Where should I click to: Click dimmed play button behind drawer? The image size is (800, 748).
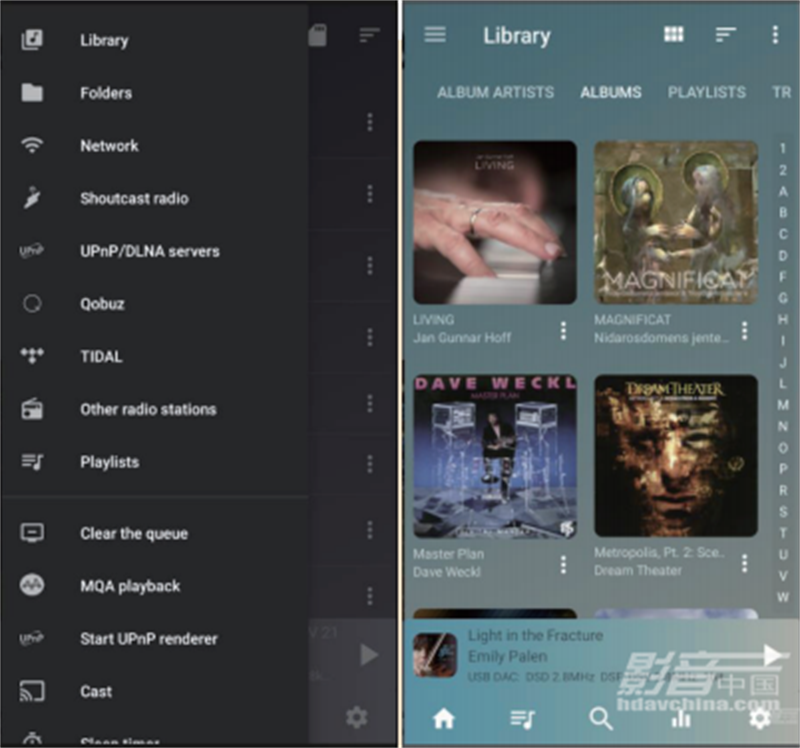(x=369, y=655)
